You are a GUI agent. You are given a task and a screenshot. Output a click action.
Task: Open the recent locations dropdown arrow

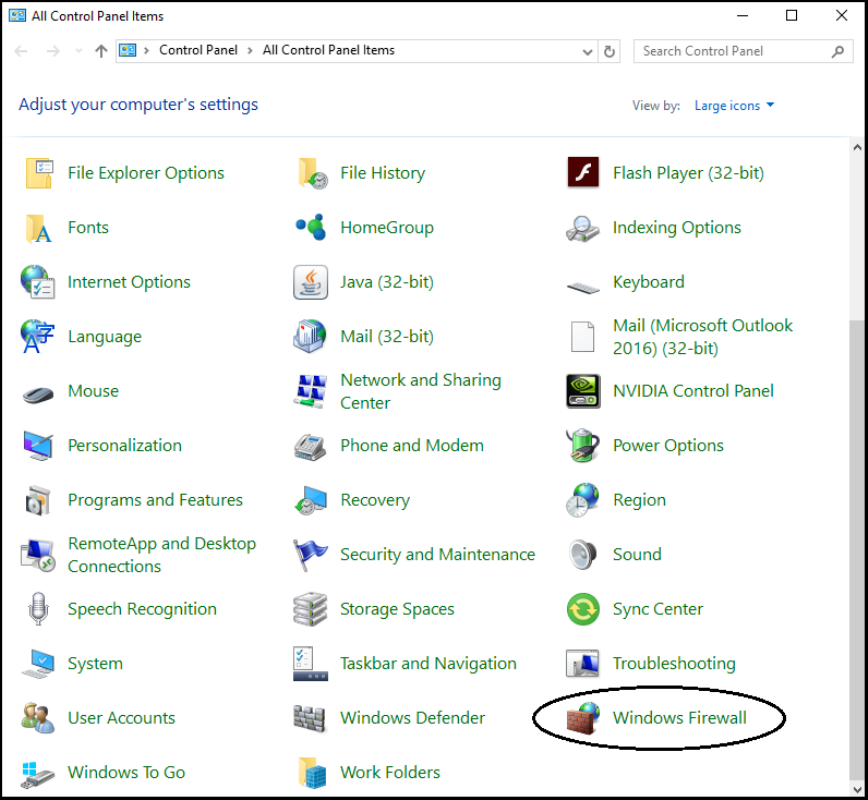tap(79, 51)
